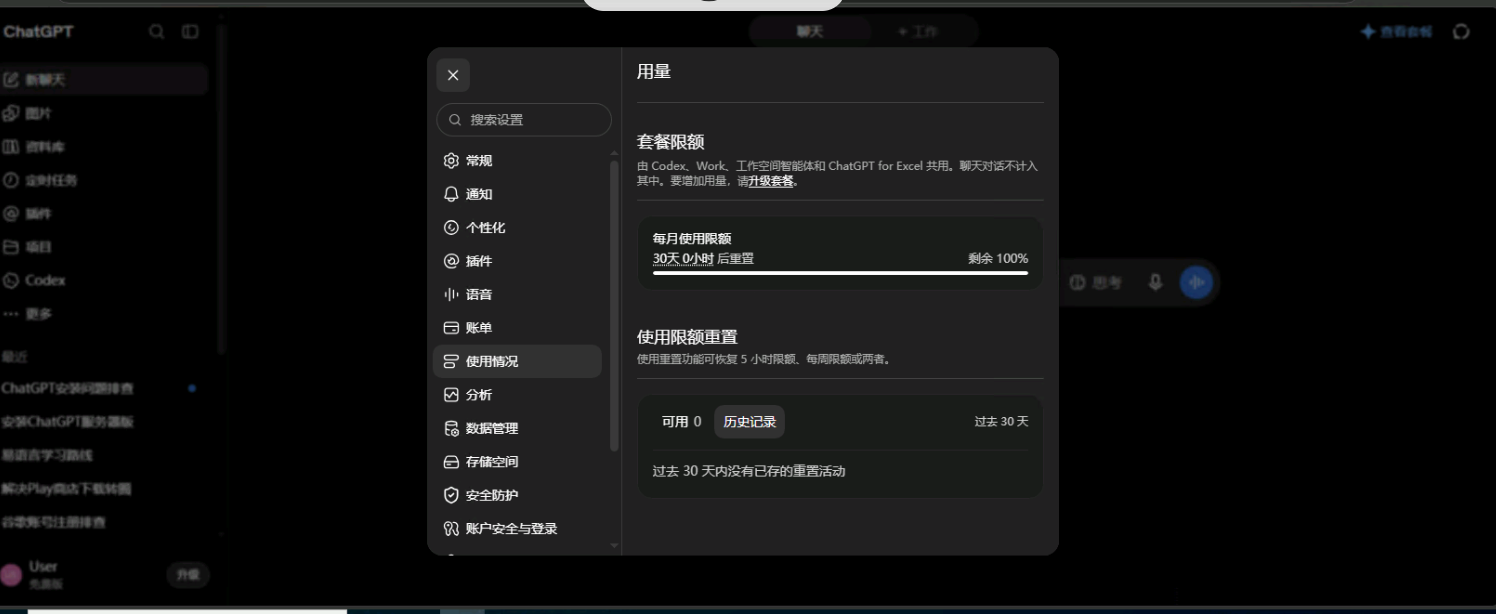Switch to the 历史记录 tab
This screenshot has width=1496, height=614.
(x=749, y=422)
